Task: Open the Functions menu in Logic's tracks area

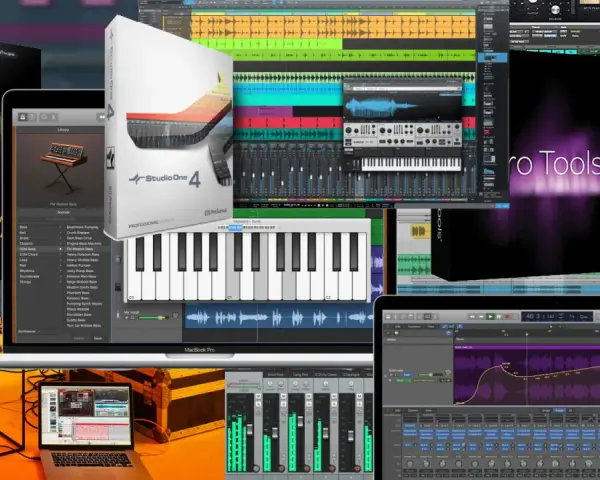Action: coord(414,327)
